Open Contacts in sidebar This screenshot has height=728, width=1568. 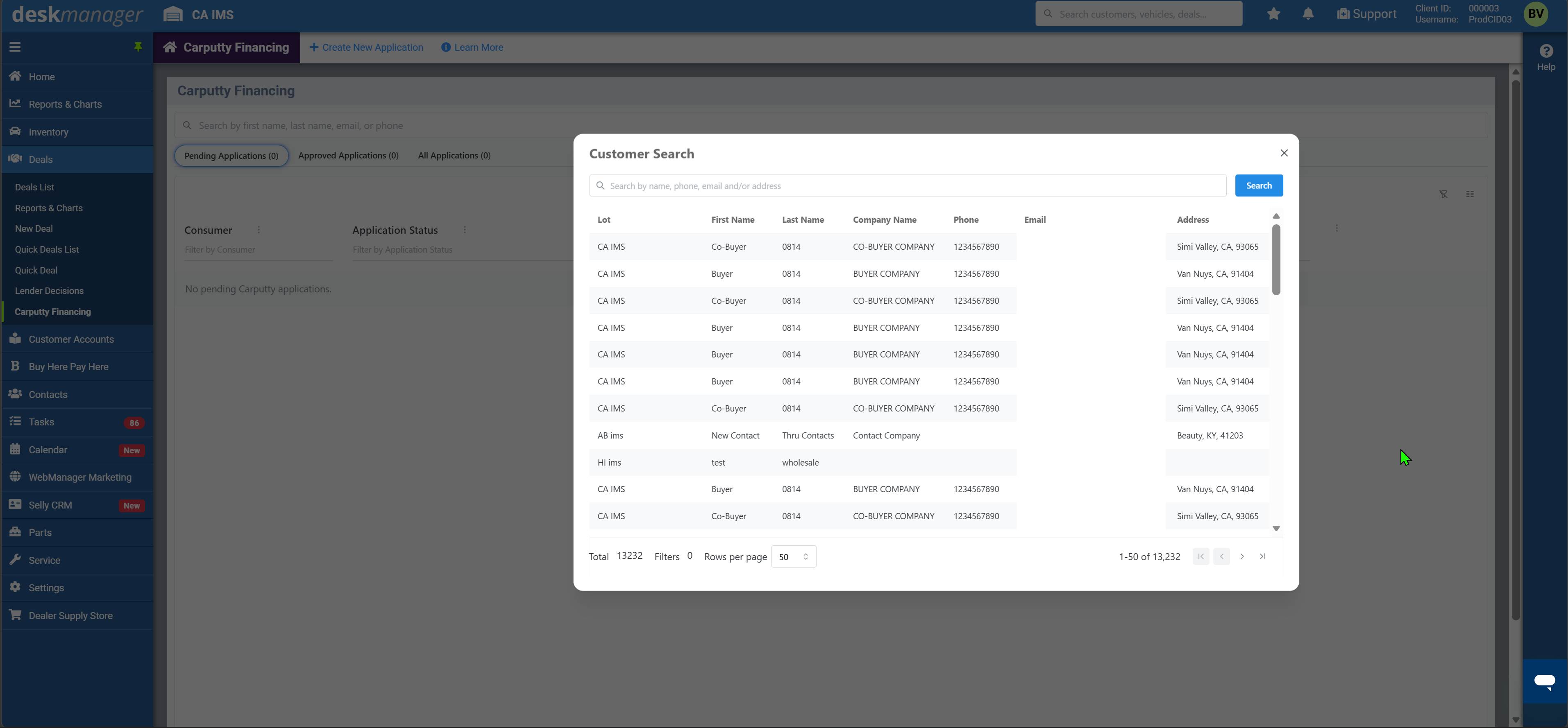[77, 395]
